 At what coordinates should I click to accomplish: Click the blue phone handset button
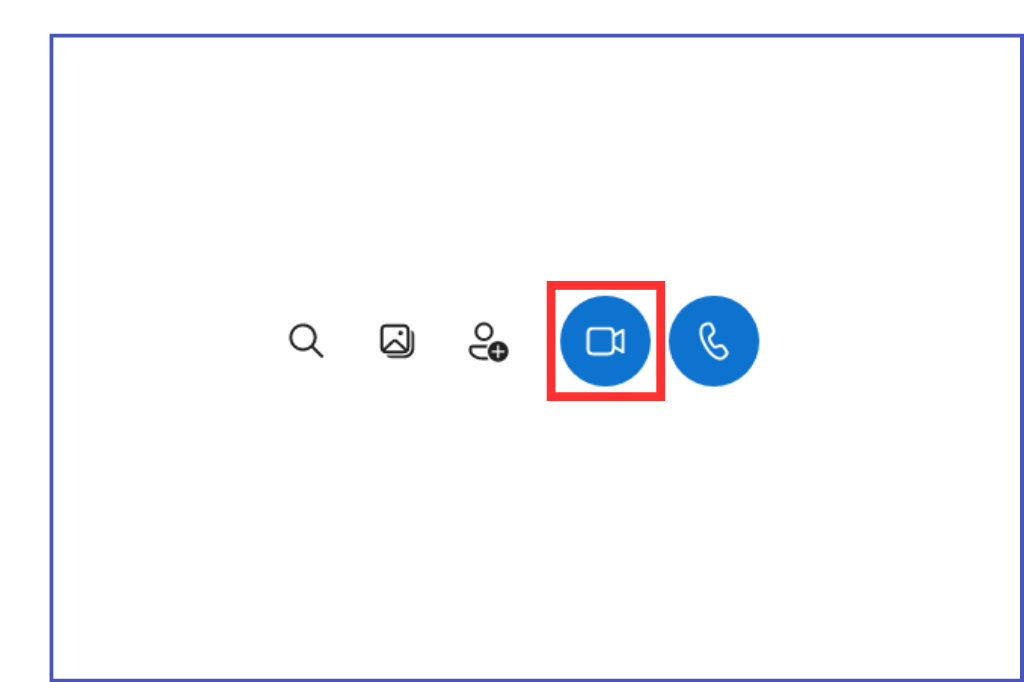714,341
